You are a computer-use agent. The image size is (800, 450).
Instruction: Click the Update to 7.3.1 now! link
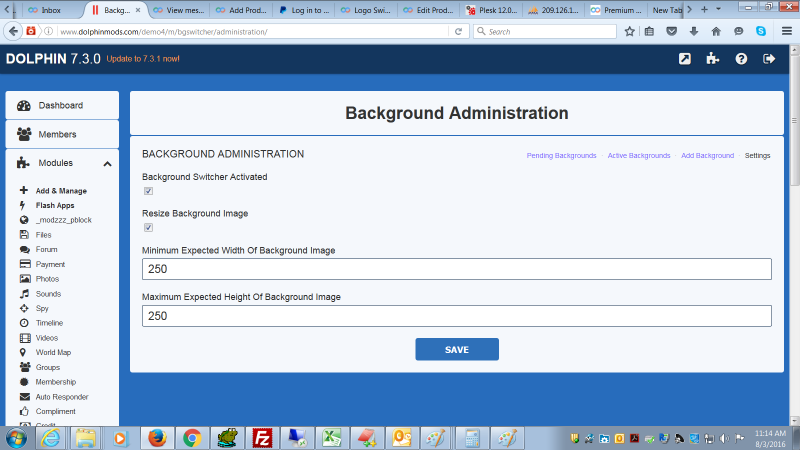point(143,59)
